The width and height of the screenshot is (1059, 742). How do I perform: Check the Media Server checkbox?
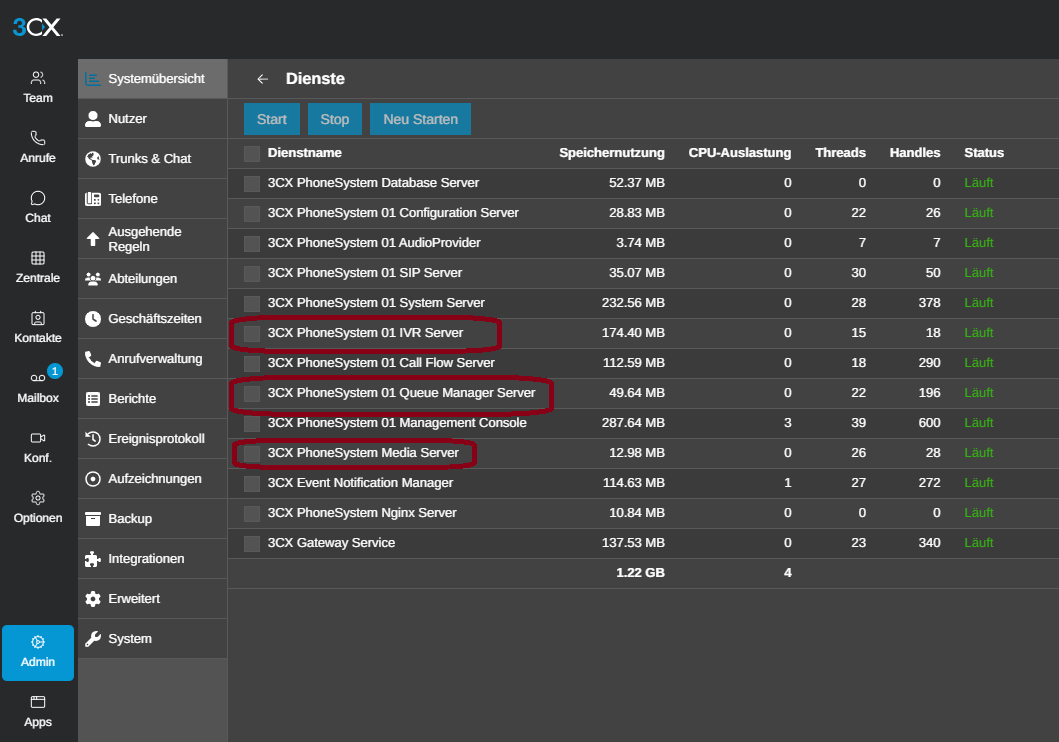[252, 454]
